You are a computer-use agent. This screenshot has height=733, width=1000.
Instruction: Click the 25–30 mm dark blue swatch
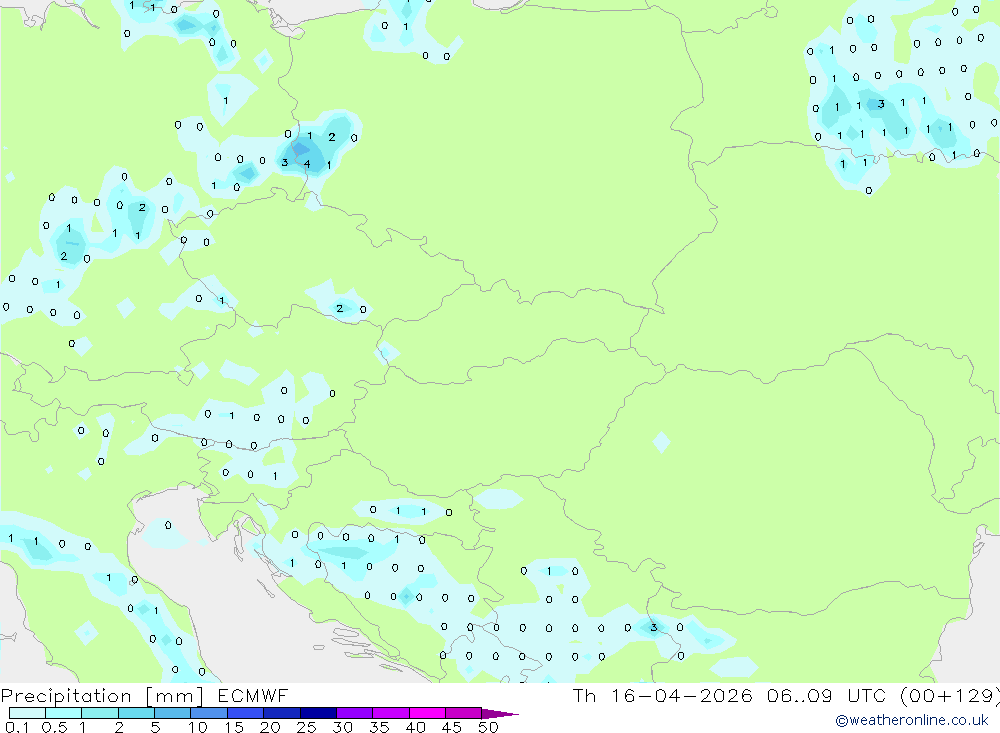[318, 713]
